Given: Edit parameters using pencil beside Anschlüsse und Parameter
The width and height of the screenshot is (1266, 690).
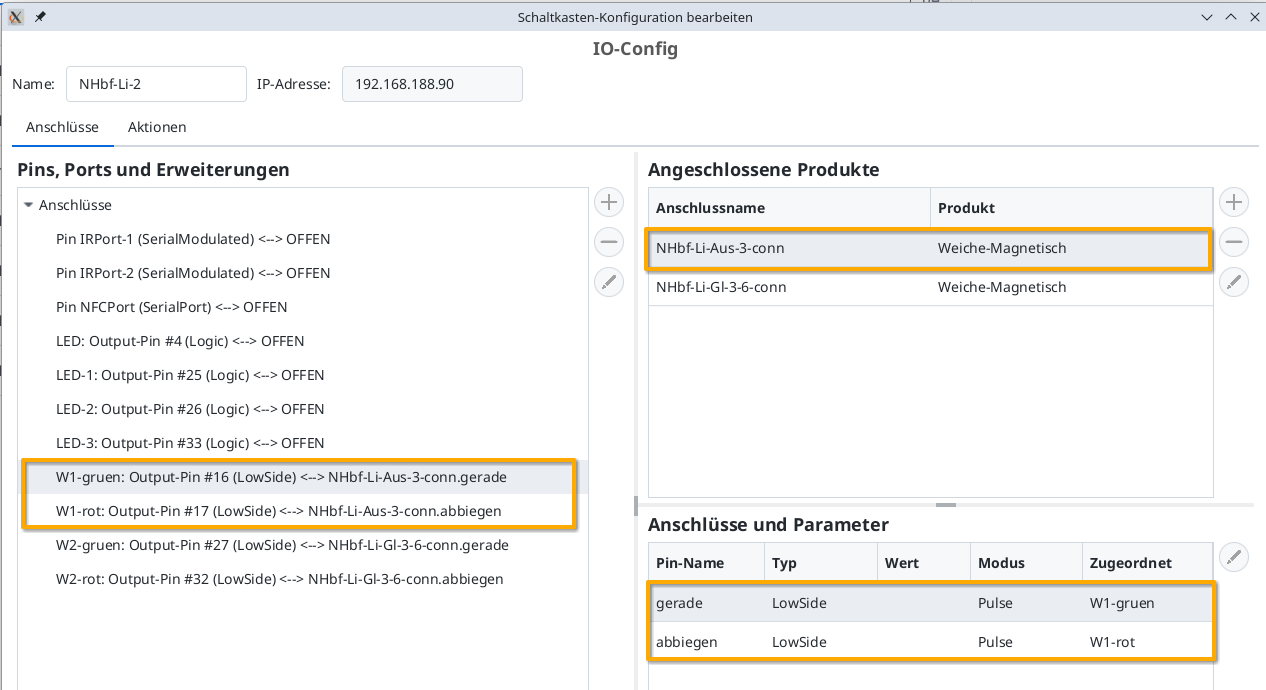Looking at the screenshot, I should tap(1234, 557).
